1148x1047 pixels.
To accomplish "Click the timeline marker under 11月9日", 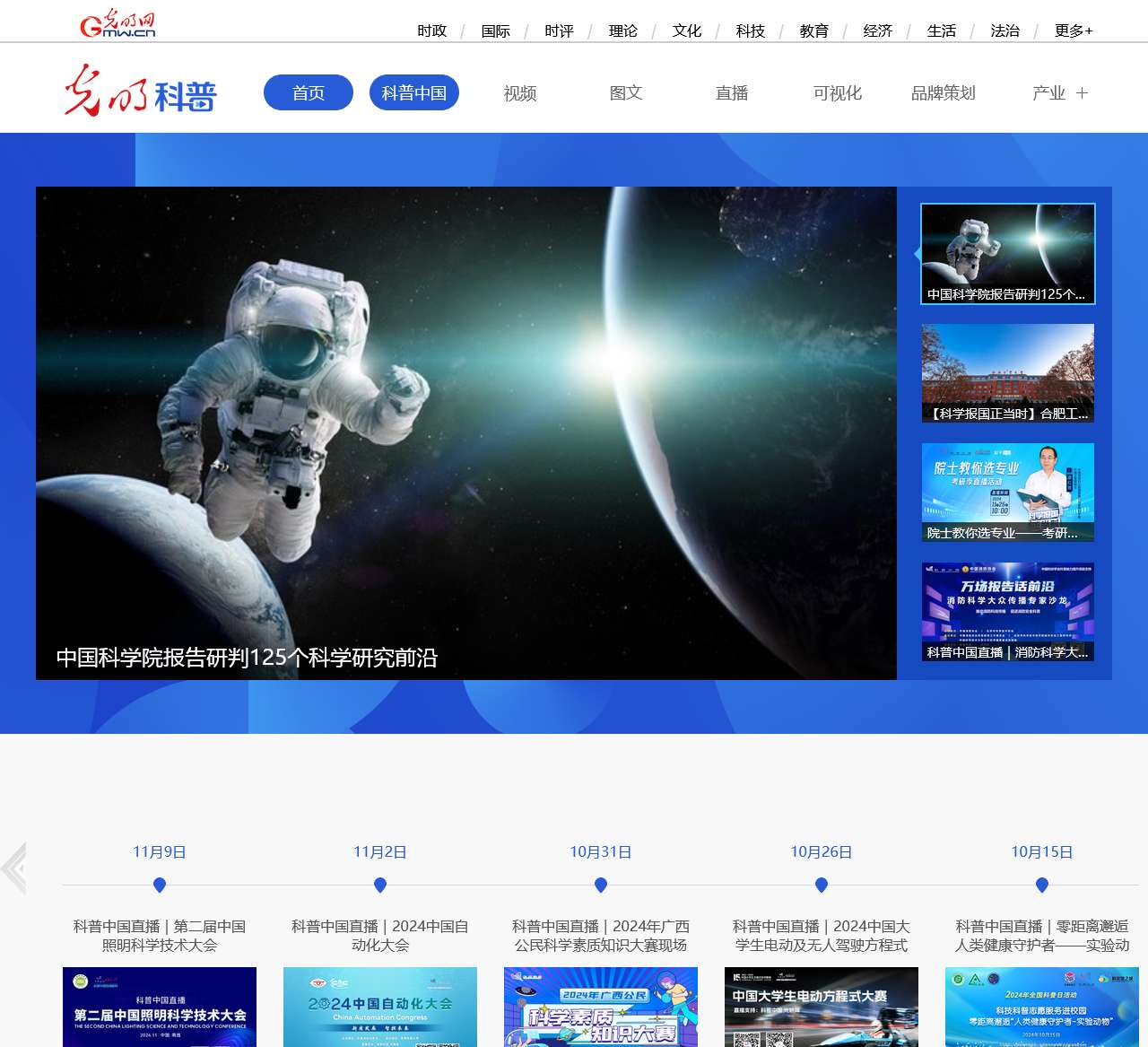I will [x=160, y=886].
